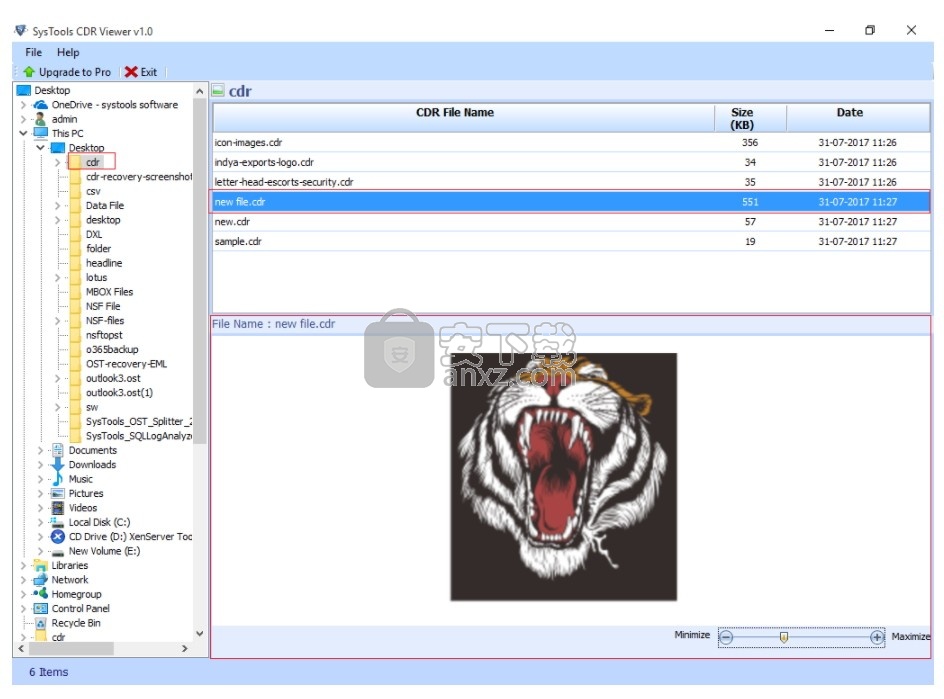This screenshot has height=699, width=944.
Task: Select the headline folder
Action: 104,263
